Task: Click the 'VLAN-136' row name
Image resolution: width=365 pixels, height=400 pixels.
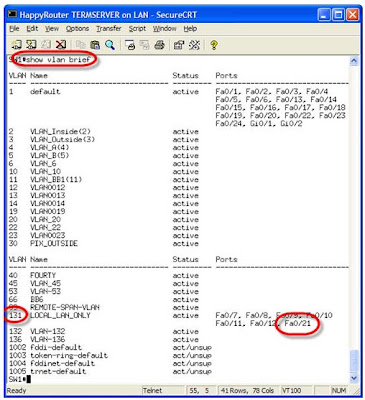Action: (x=48, y=339)
